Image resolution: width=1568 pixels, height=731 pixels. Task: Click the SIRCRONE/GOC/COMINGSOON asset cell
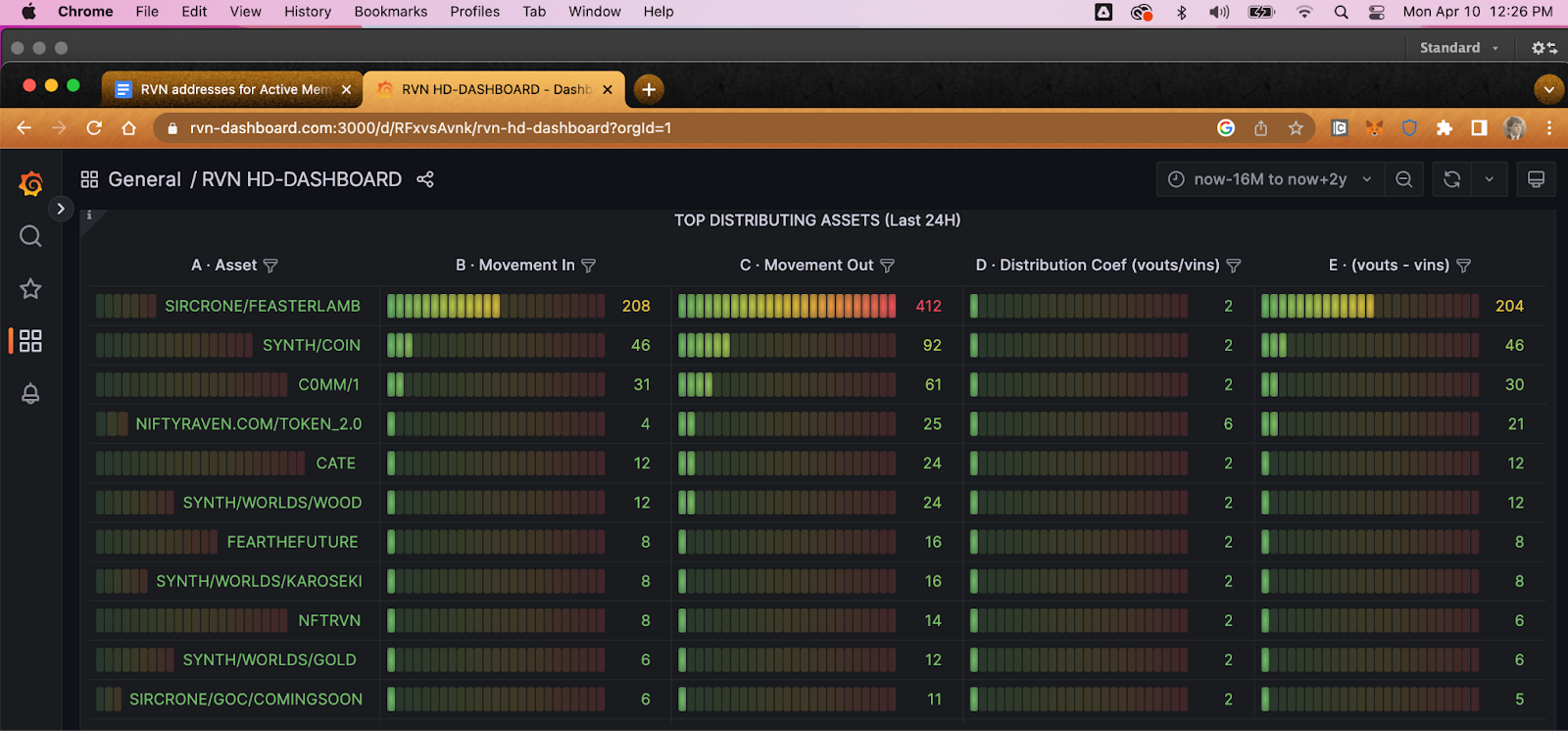tap(246, 700)
